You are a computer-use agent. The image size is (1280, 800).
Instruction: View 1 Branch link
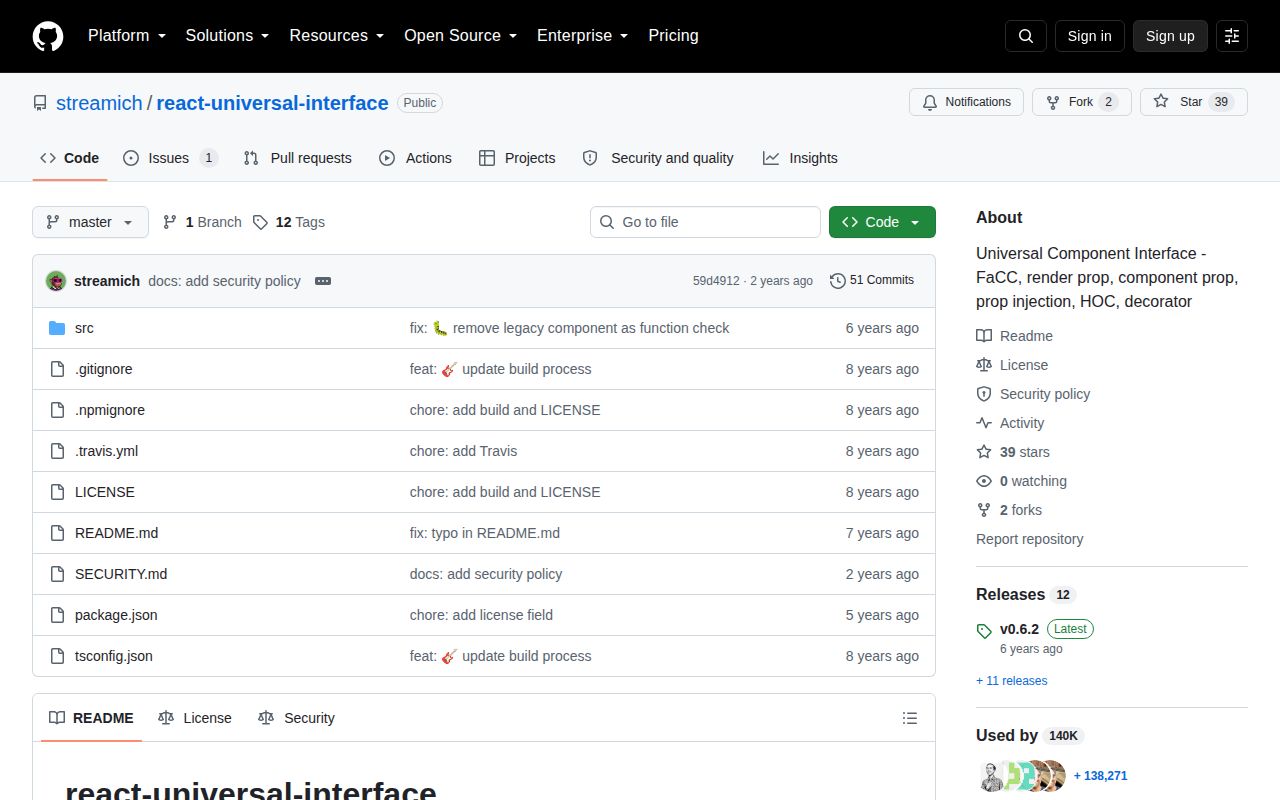[x=202, y=222]
